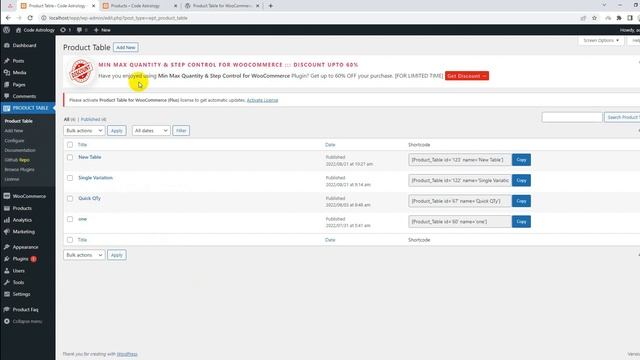Click Add New button beside Product Table
The width and height of the screenshot is (640, 360).
126,47
